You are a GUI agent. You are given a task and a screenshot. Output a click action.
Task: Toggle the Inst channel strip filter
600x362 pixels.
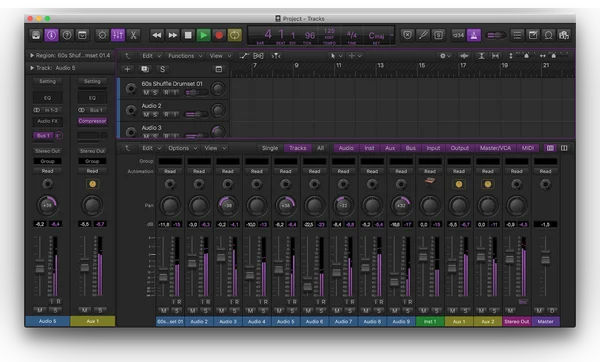click(x=369, y=148)
